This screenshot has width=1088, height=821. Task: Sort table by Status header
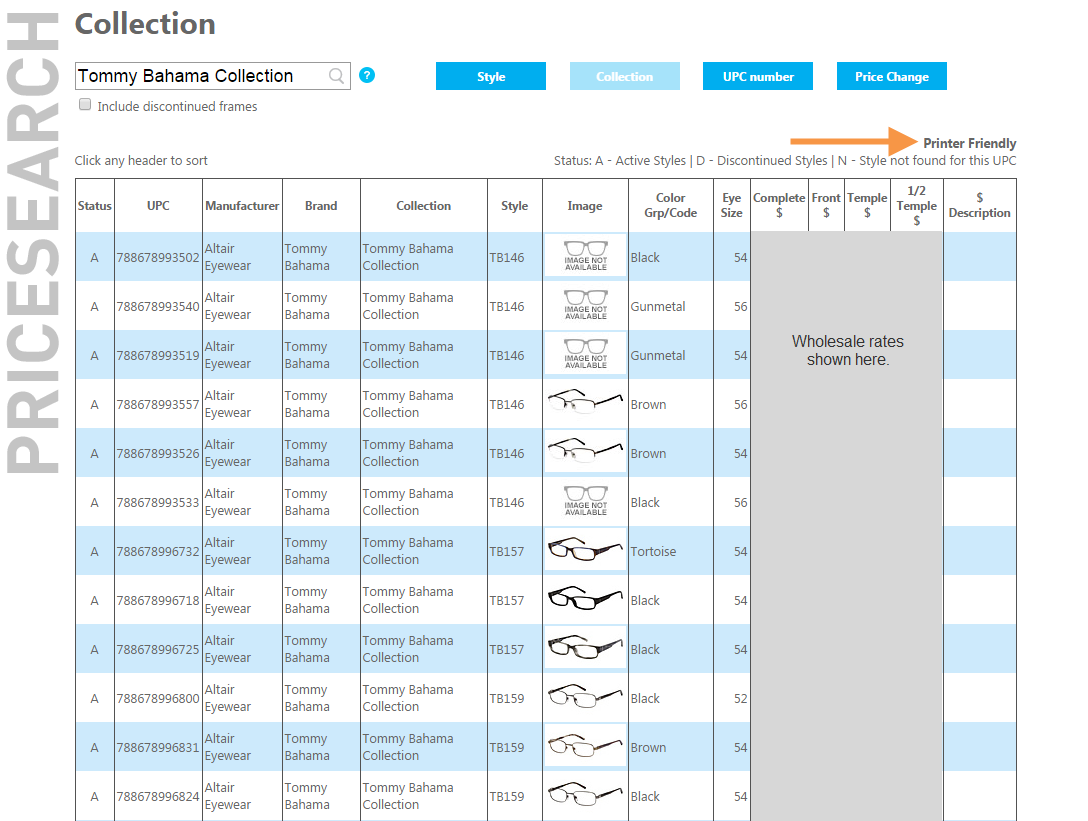[94, 205]
